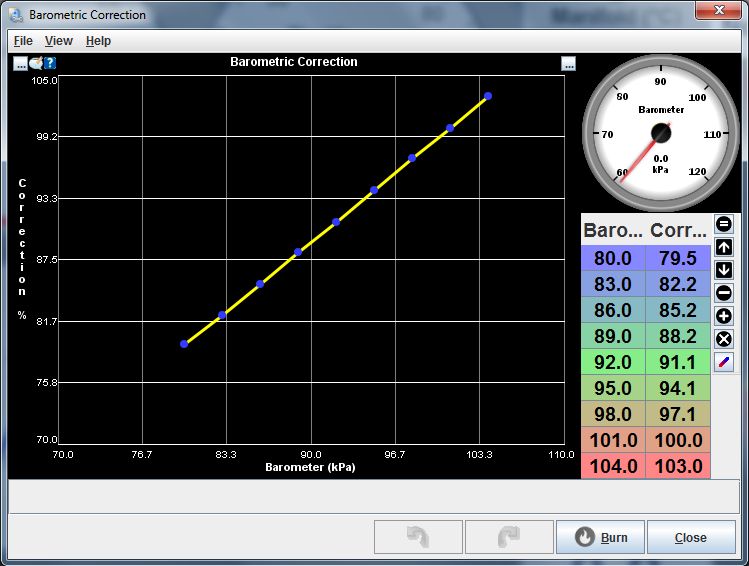749x566 pixels.
Task: Click the curve point at 89 kPa
Action: coord(298,252)
